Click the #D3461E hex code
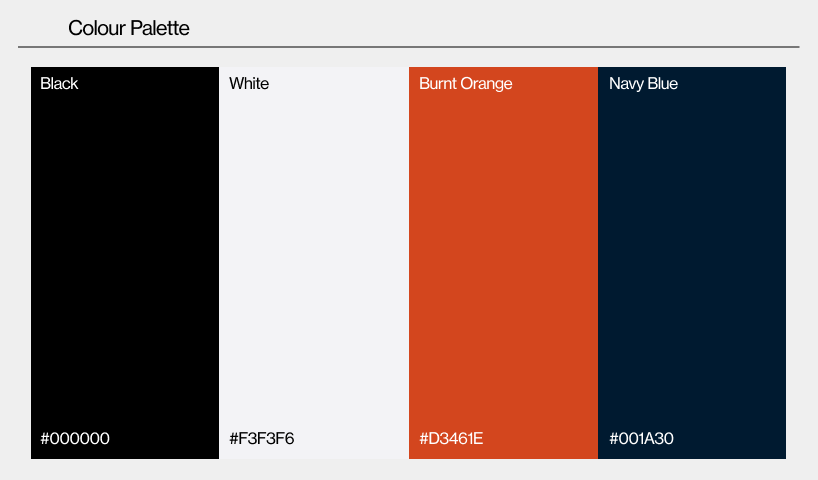Viewport: 818px width, 480px height. 451,438
